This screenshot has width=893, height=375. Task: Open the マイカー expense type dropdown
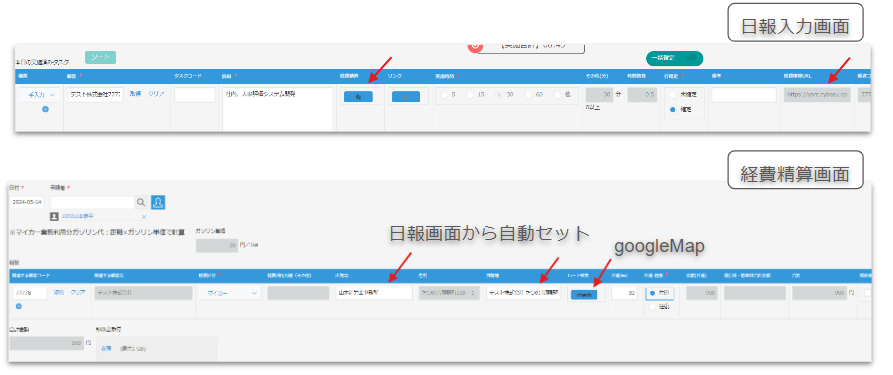pos(230,293)
